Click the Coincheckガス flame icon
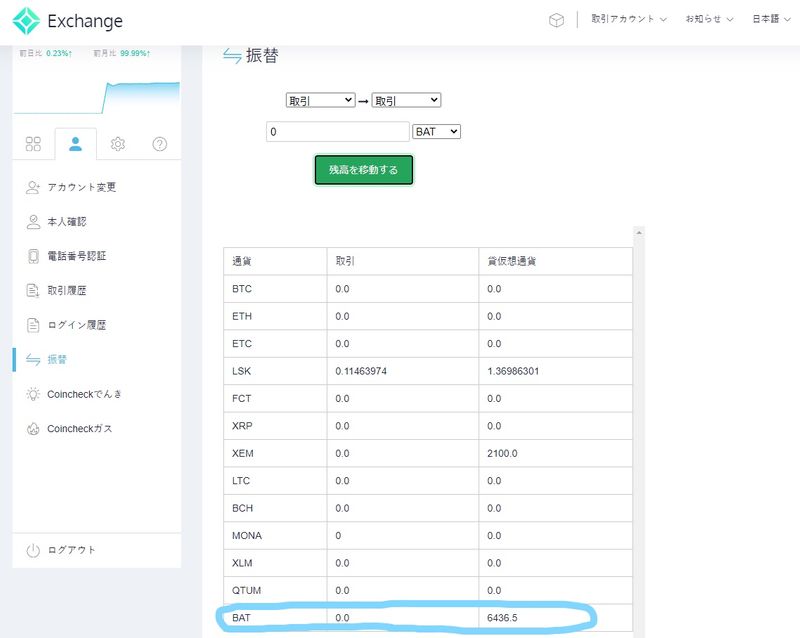Image resolution: width=800 pixels, height=638 pixels. [x=33, y=429]
